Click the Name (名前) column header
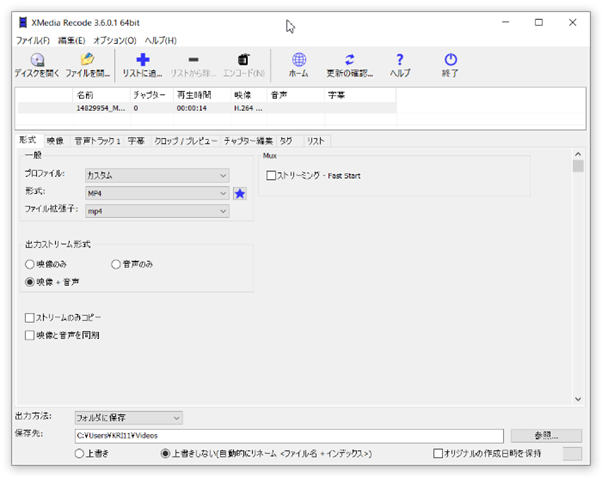The width and height of the screenshot is (602, 477). point(101,95)
